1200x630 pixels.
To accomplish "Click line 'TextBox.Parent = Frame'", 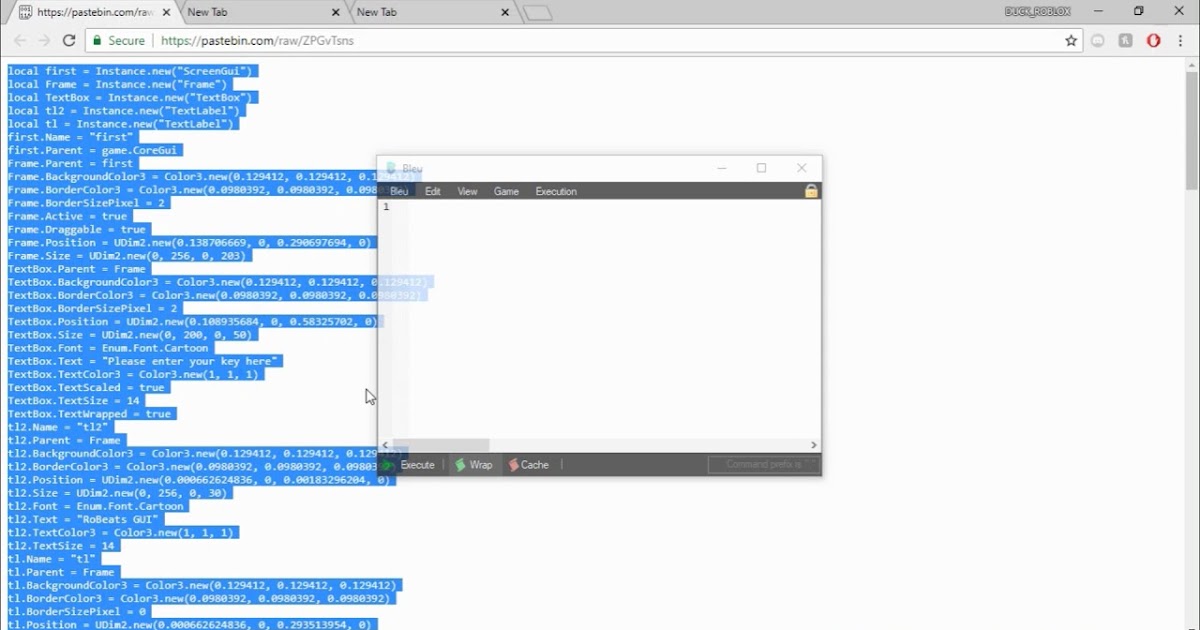I will click(x=78, y=269).
